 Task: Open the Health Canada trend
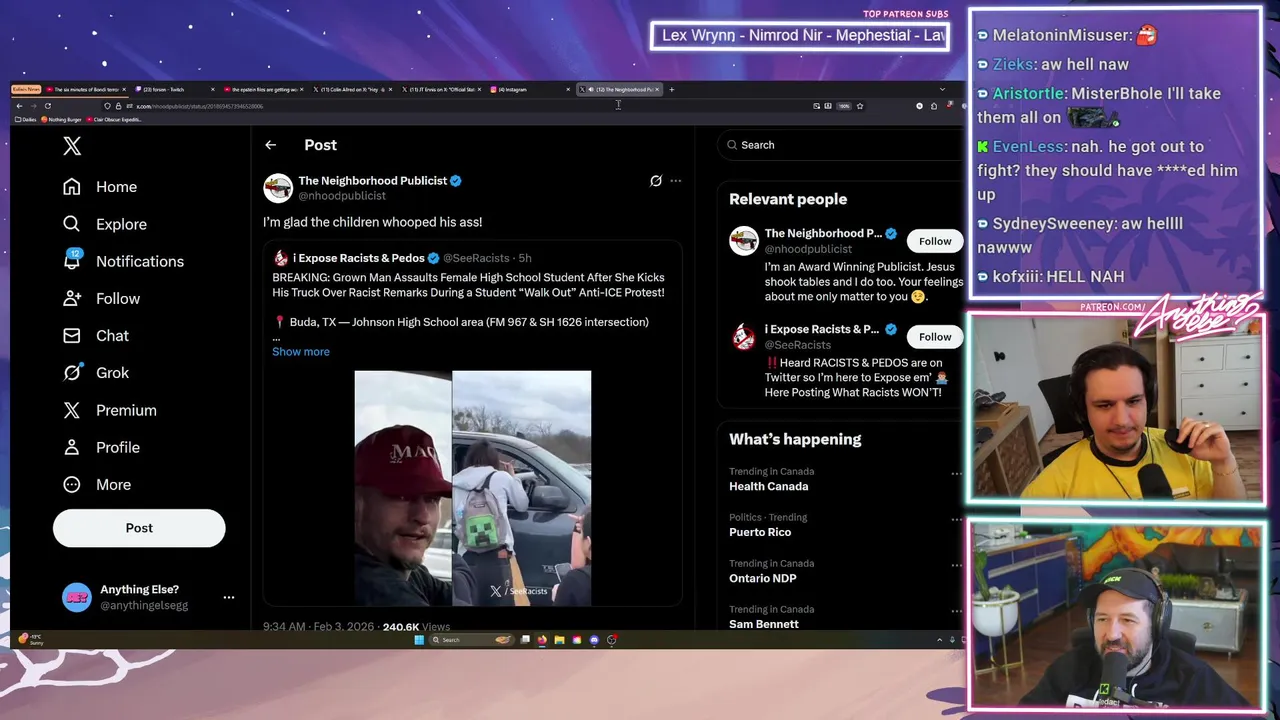click(769, 486)
